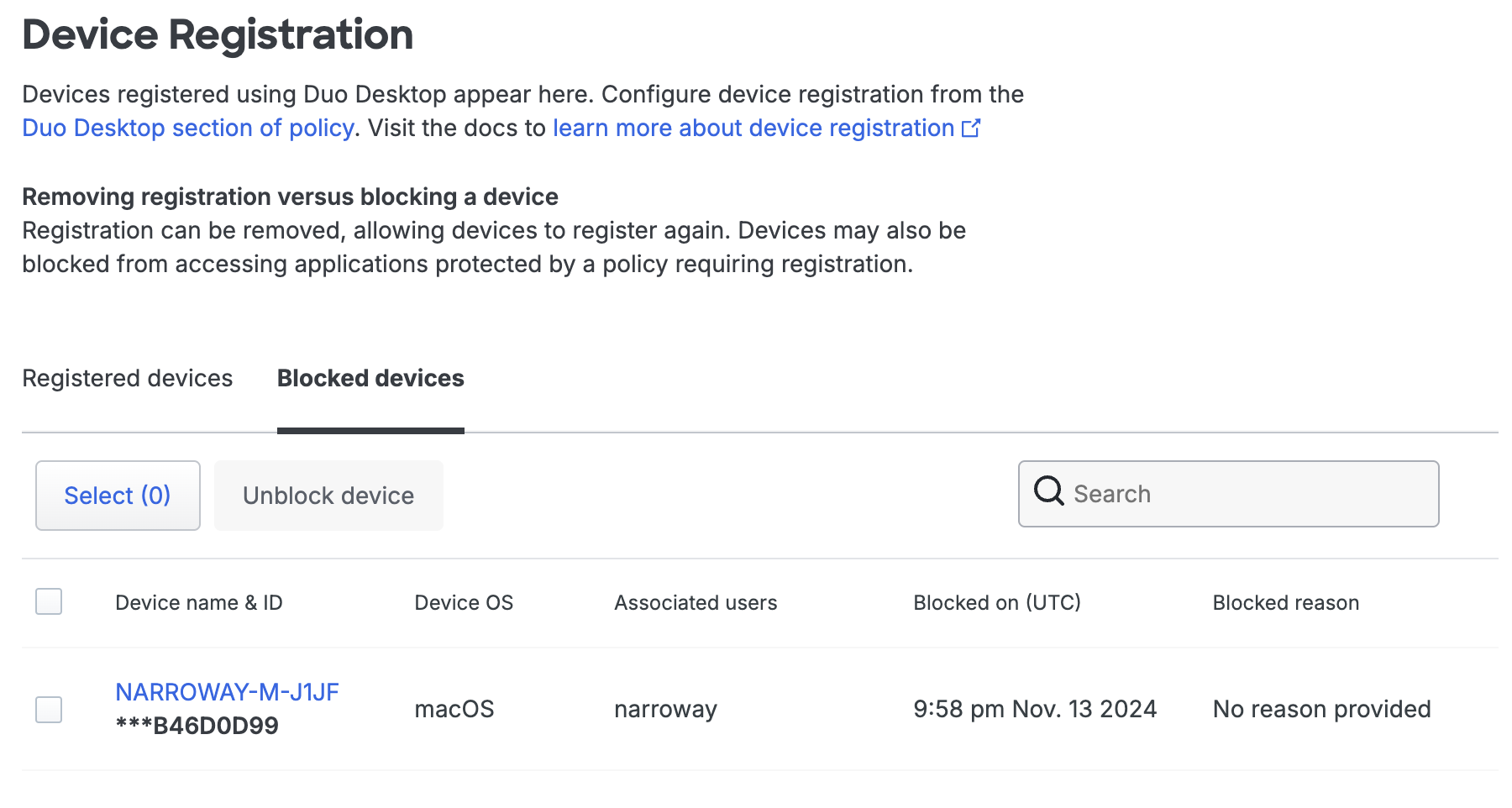1512x808 pixels.
Task: Select the Blocked devices tab
Action: (370, 378)
